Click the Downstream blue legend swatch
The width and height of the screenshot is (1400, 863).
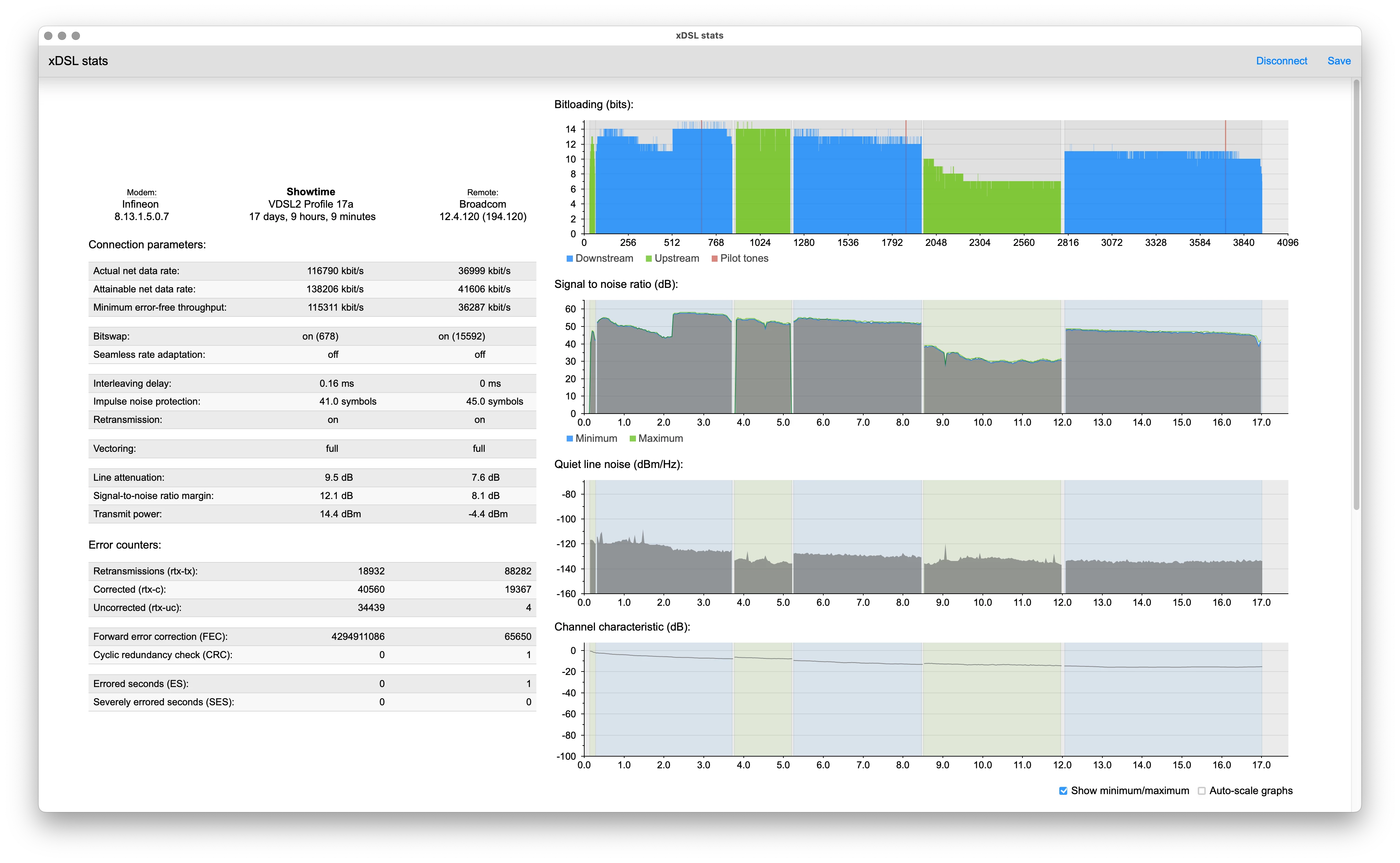[x=569, y=259]
